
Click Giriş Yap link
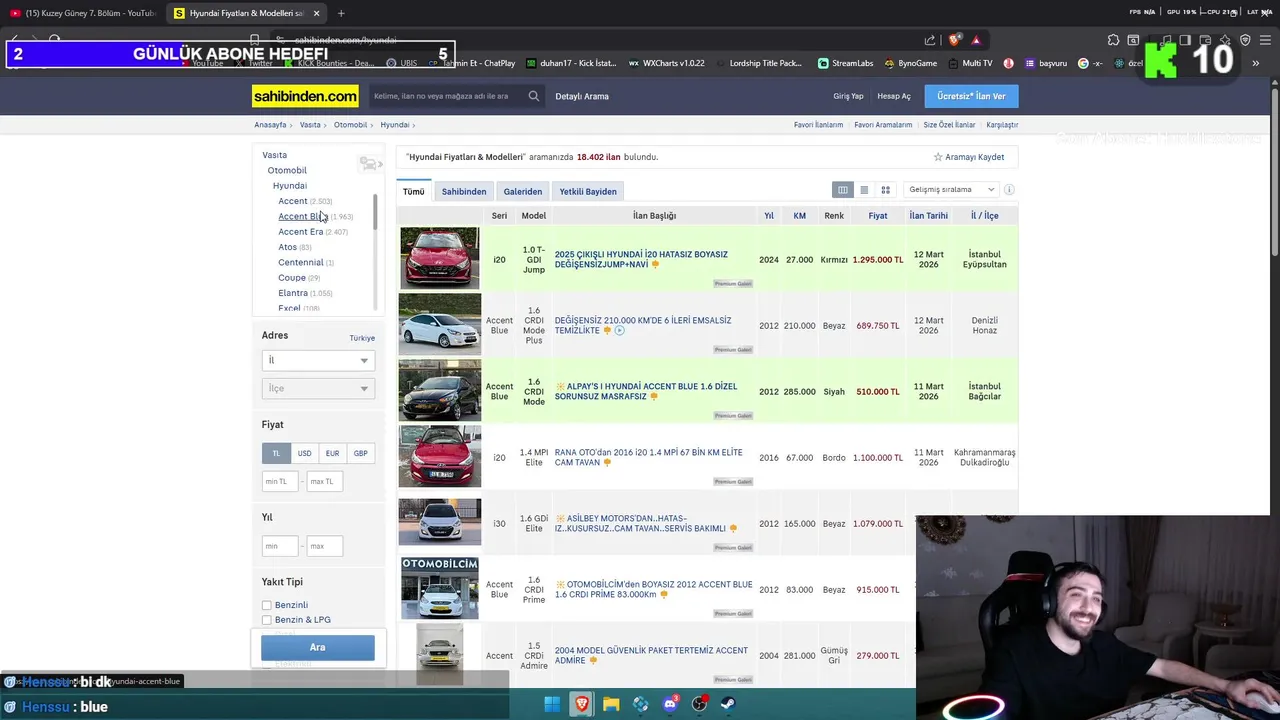pyautogui.click(x=848, y=96)
